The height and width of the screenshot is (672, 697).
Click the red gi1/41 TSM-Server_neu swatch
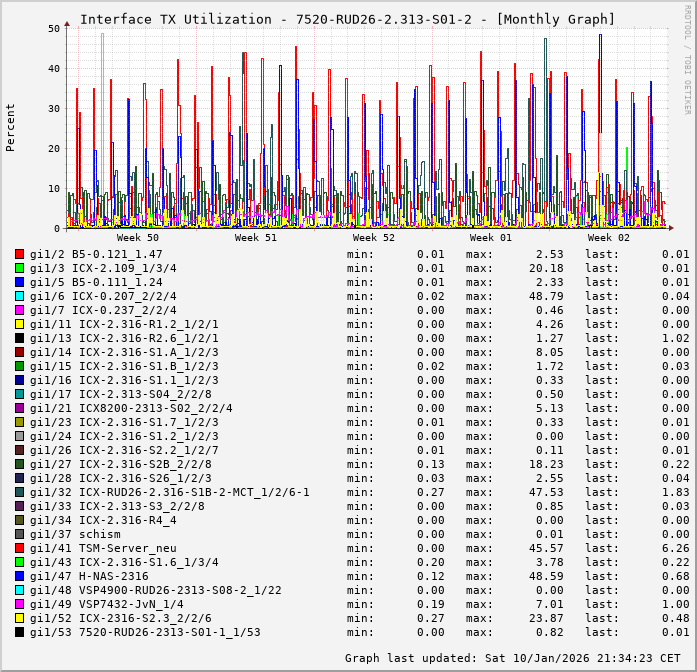pyautogui.click(x=19, y=548)
